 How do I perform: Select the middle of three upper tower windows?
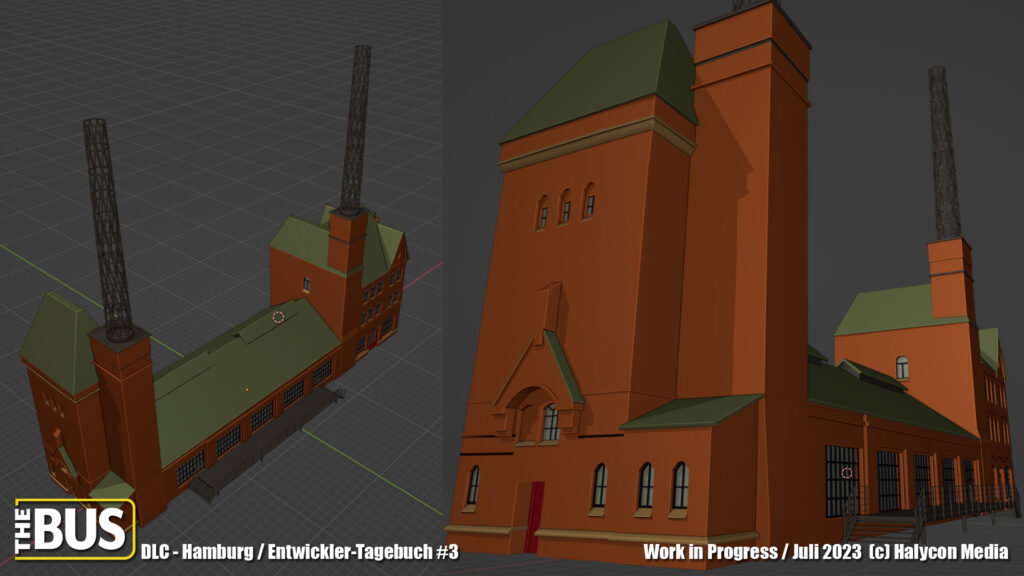[x=565, y=207]
